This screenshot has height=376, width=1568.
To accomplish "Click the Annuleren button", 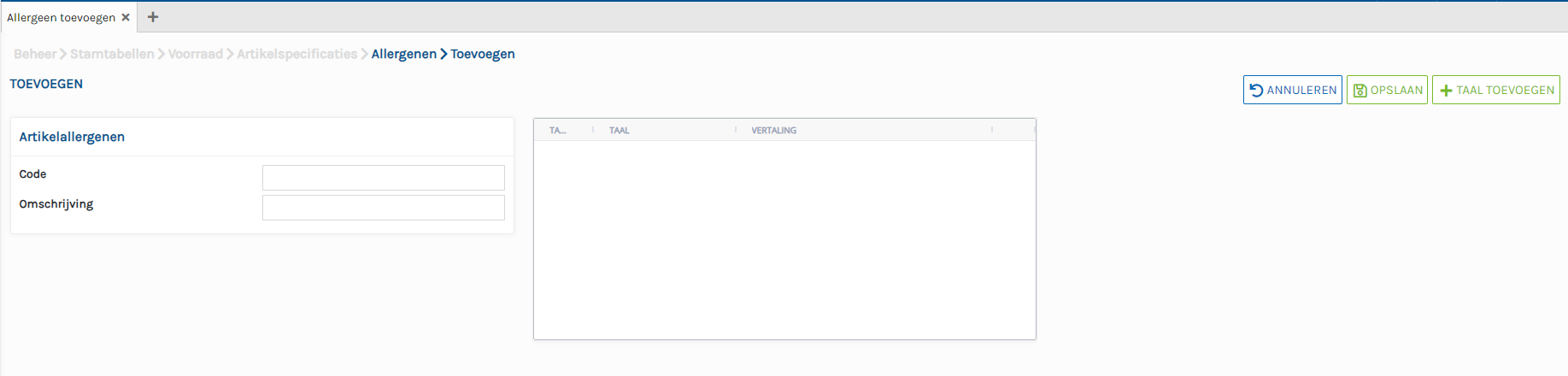I will pyautogui.click(x=1292, y=90).
